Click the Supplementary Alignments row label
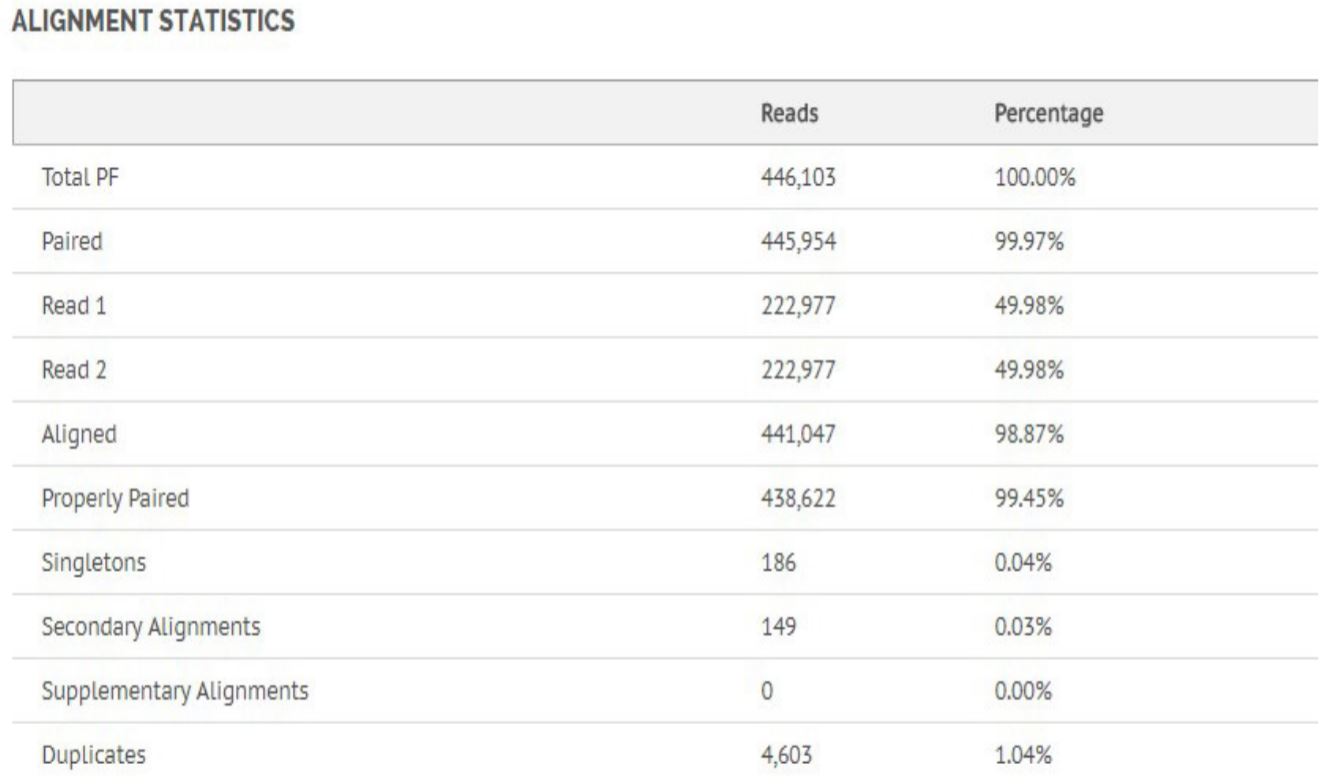This screenshot has width=1331, height=784. coord(175,691)
